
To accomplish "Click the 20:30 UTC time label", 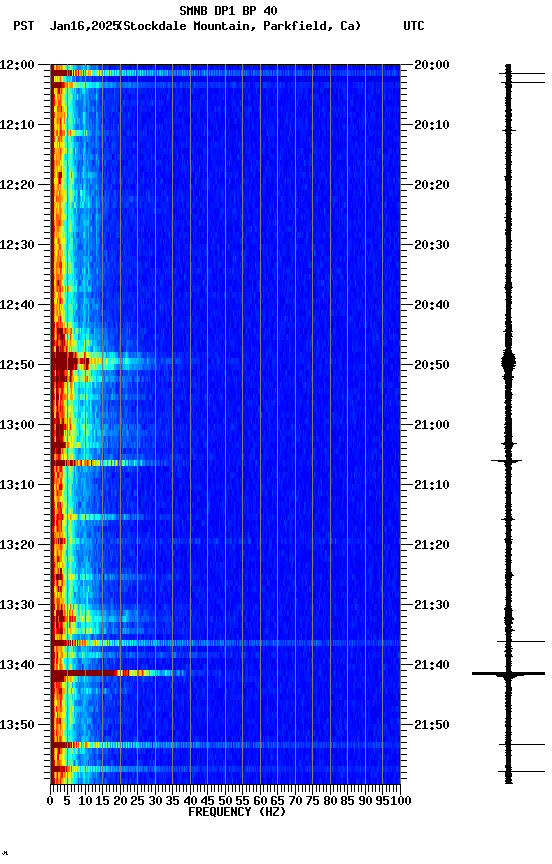I will pyautogui.click(x=432, y=245).
